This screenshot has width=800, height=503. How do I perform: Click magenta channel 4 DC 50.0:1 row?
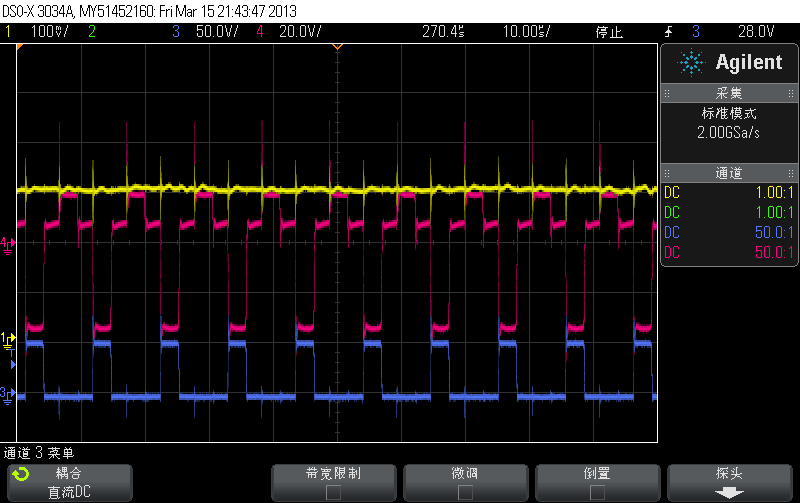[729, 253]
